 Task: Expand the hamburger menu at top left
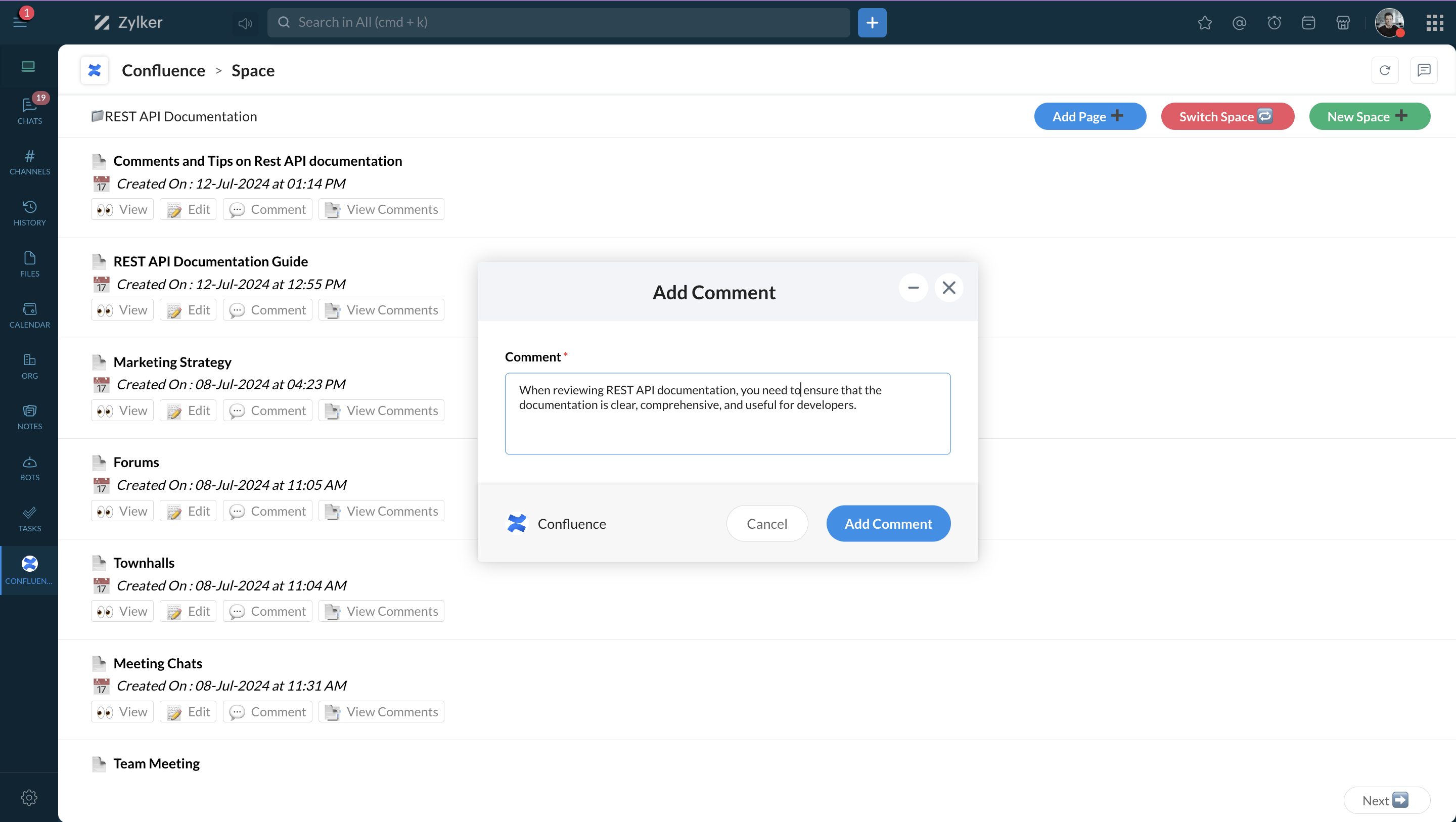pos(20,23)
